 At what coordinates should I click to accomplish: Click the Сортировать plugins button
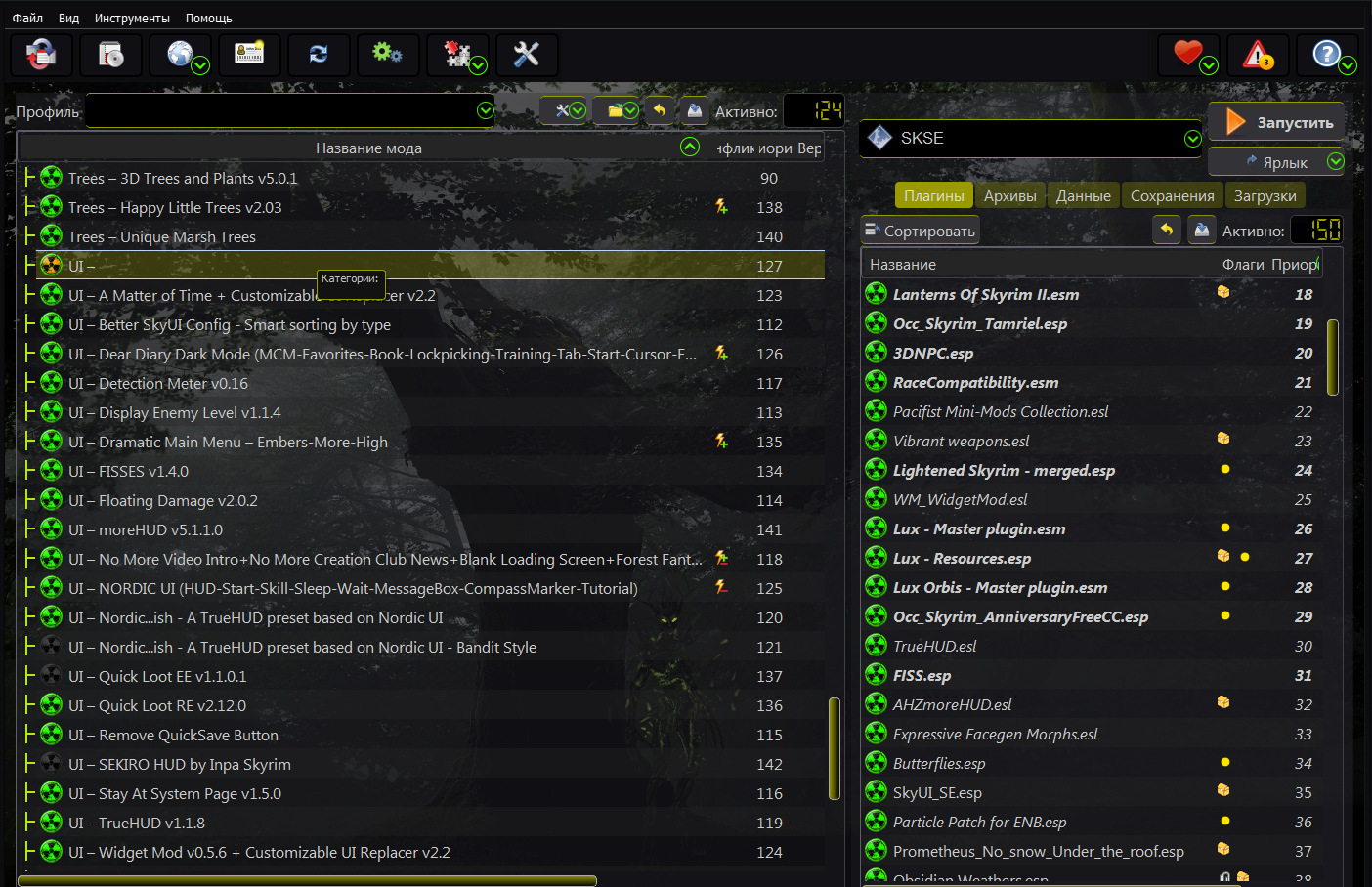[920, 232]
